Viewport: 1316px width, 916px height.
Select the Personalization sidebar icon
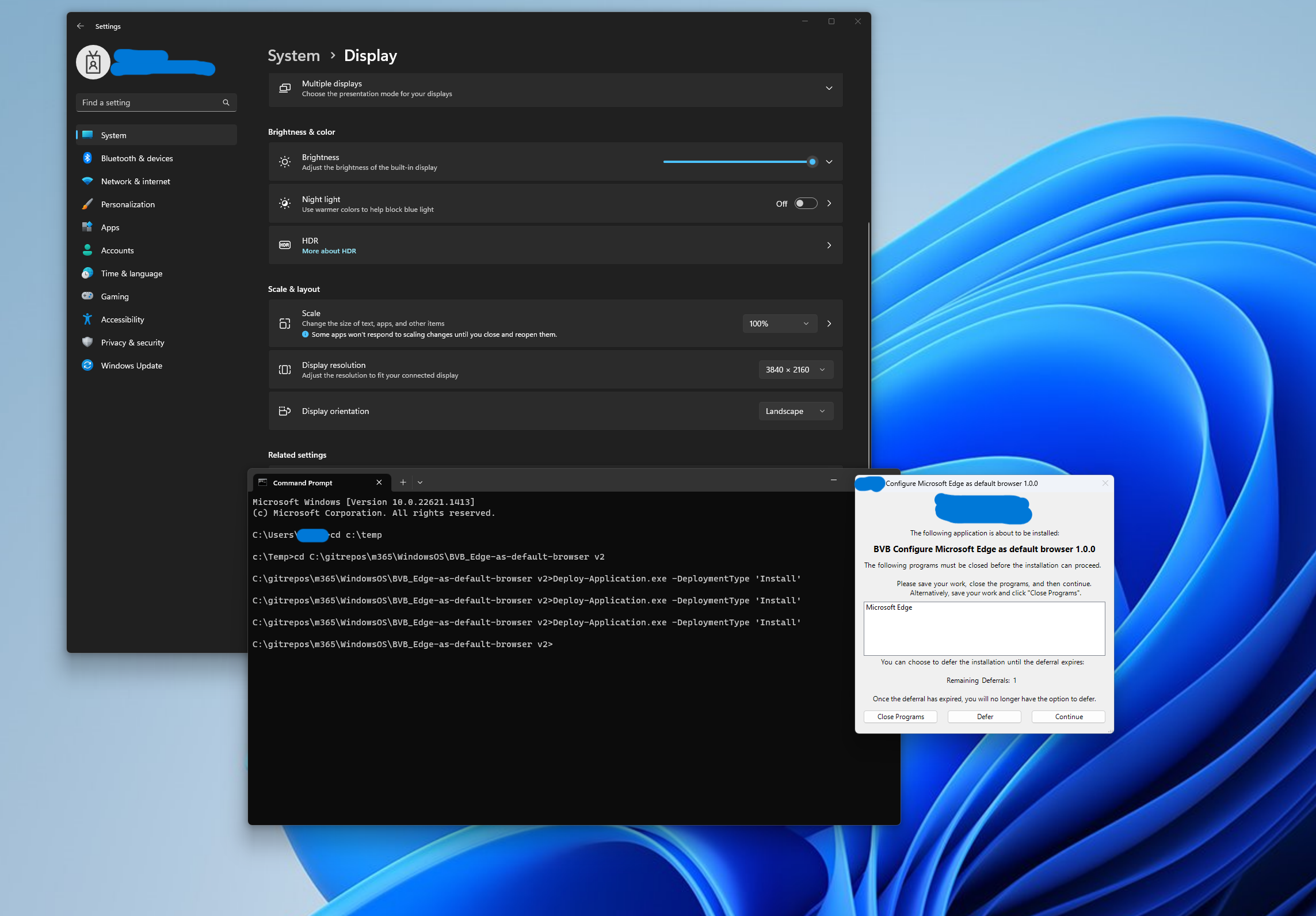pyautogui.click(x=87, y=204)
